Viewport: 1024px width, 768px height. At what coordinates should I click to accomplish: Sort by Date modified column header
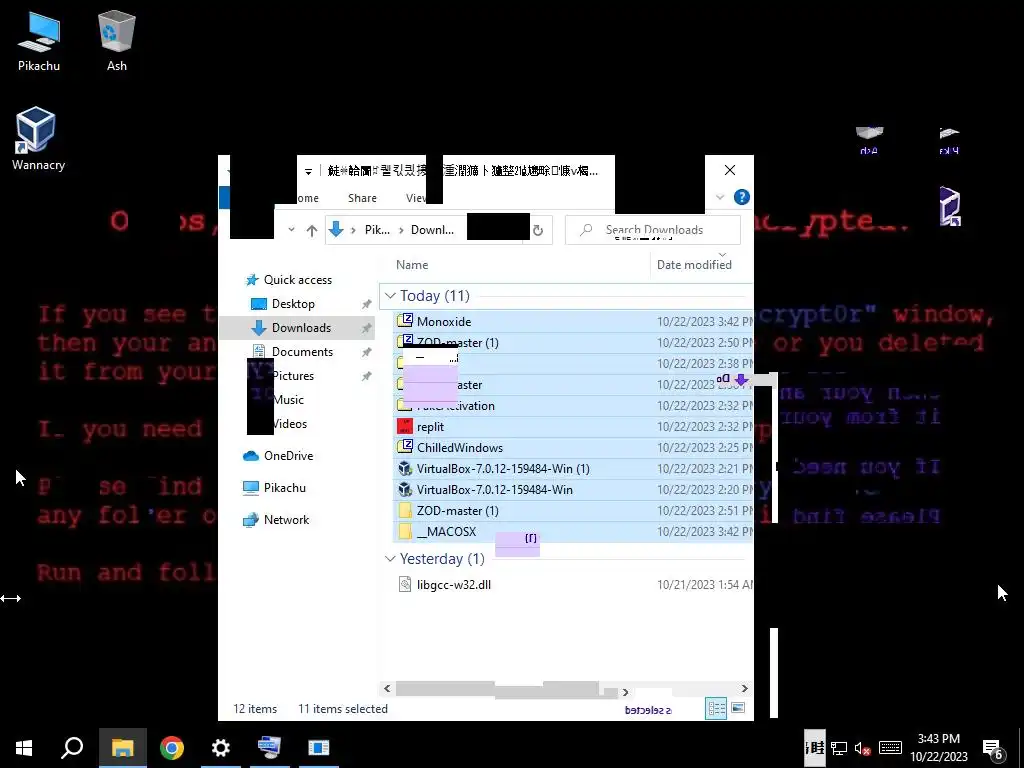click(694, 264)
